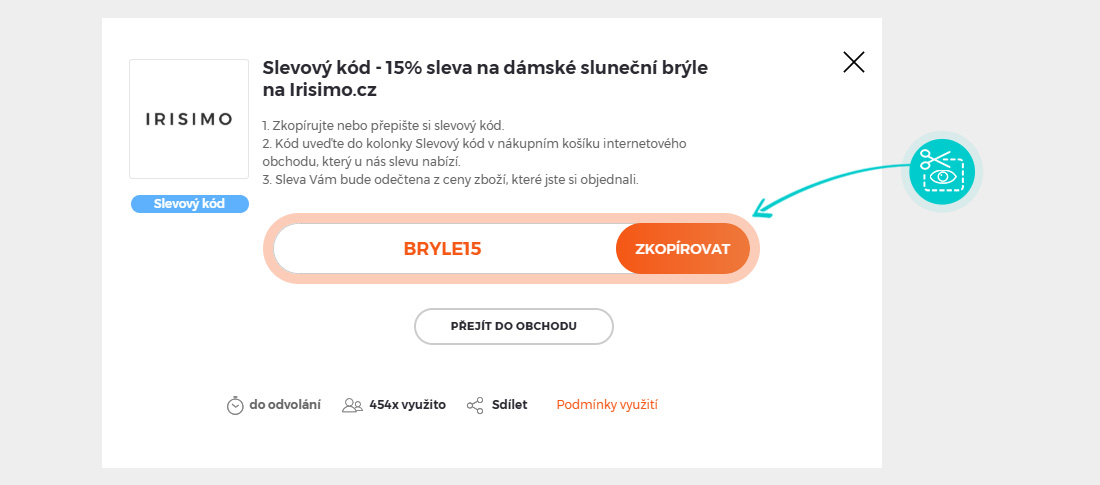1100x485 pixels.
Task: Click the people usage count icon
Action: click(352, 405)
